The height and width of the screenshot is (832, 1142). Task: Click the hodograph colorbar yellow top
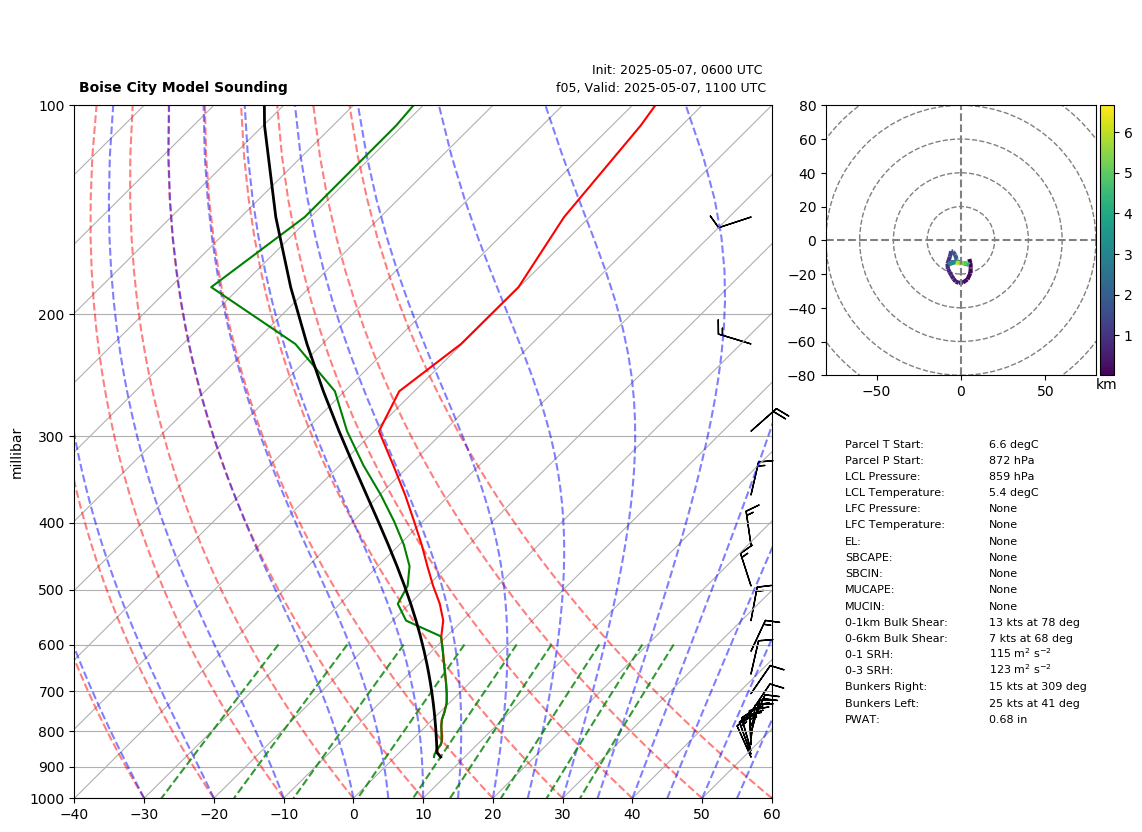click(1107, 111)
